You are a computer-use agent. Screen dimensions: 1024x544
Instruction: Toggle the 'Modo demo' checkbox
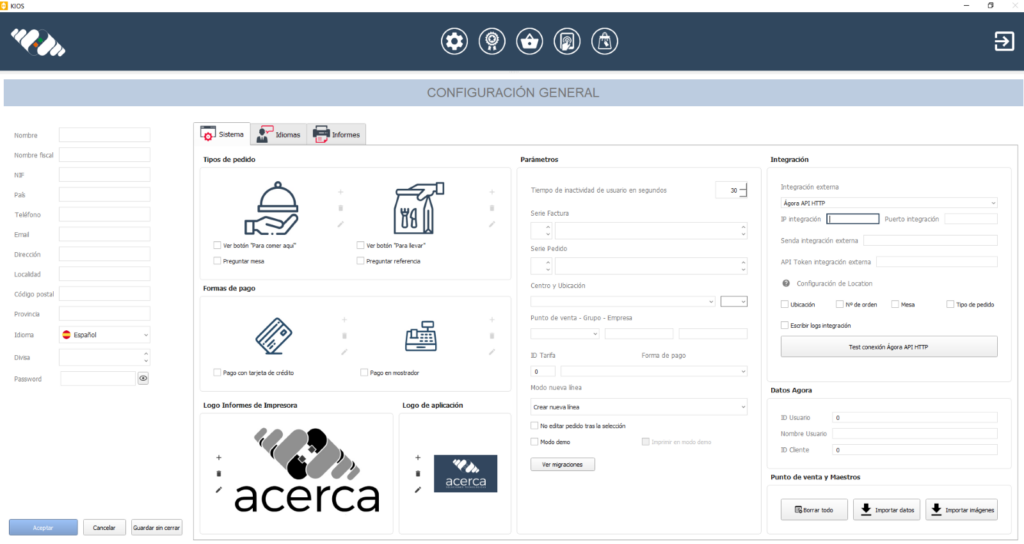click(534, 442)
